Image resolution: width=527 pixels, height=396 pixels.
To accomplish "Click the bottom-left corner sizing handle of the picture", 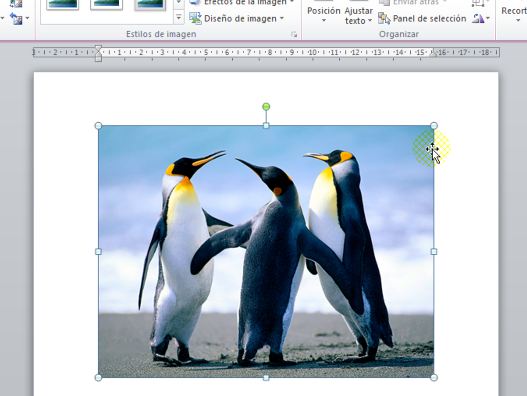I will 98,378.
